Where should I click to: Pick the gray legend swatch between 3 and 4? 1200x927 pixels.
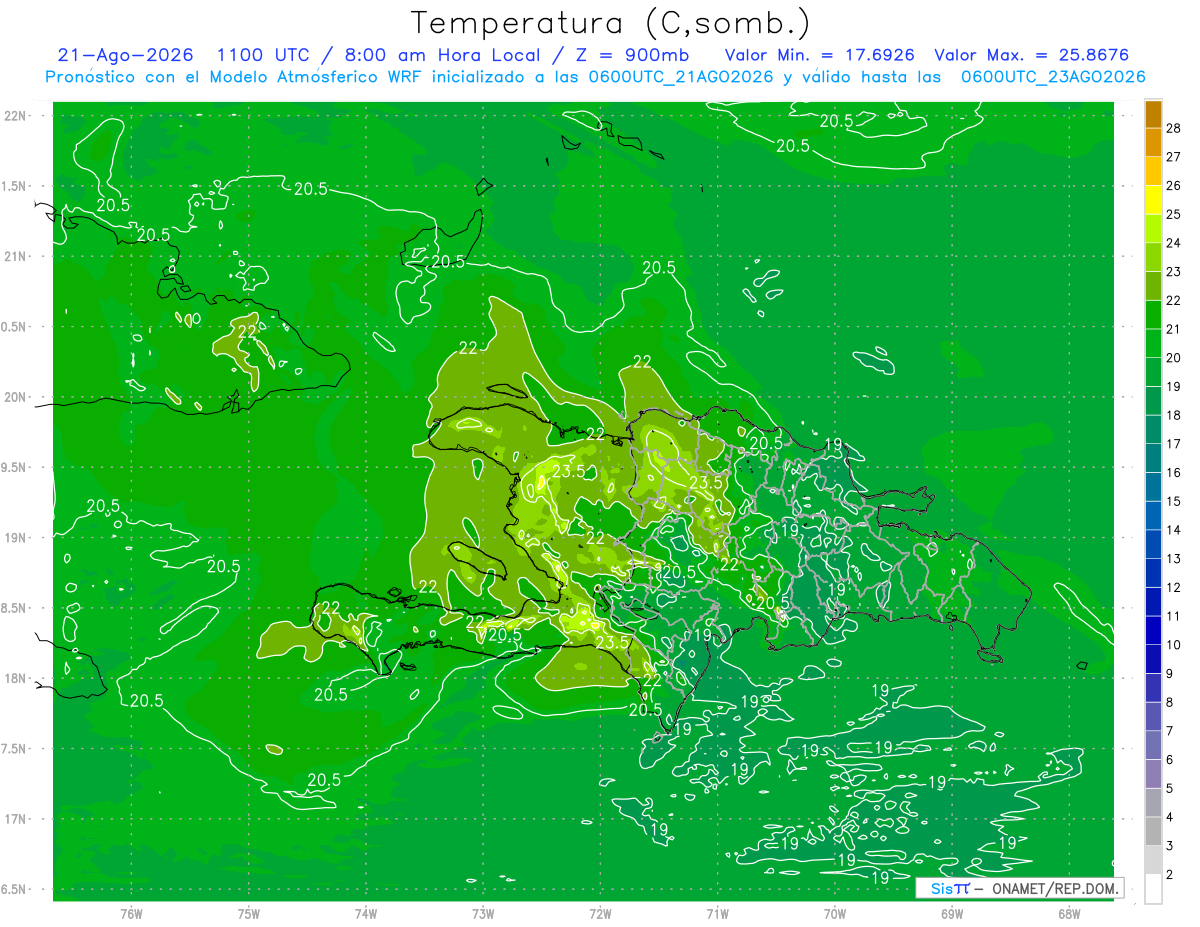tap(1153, 832)
